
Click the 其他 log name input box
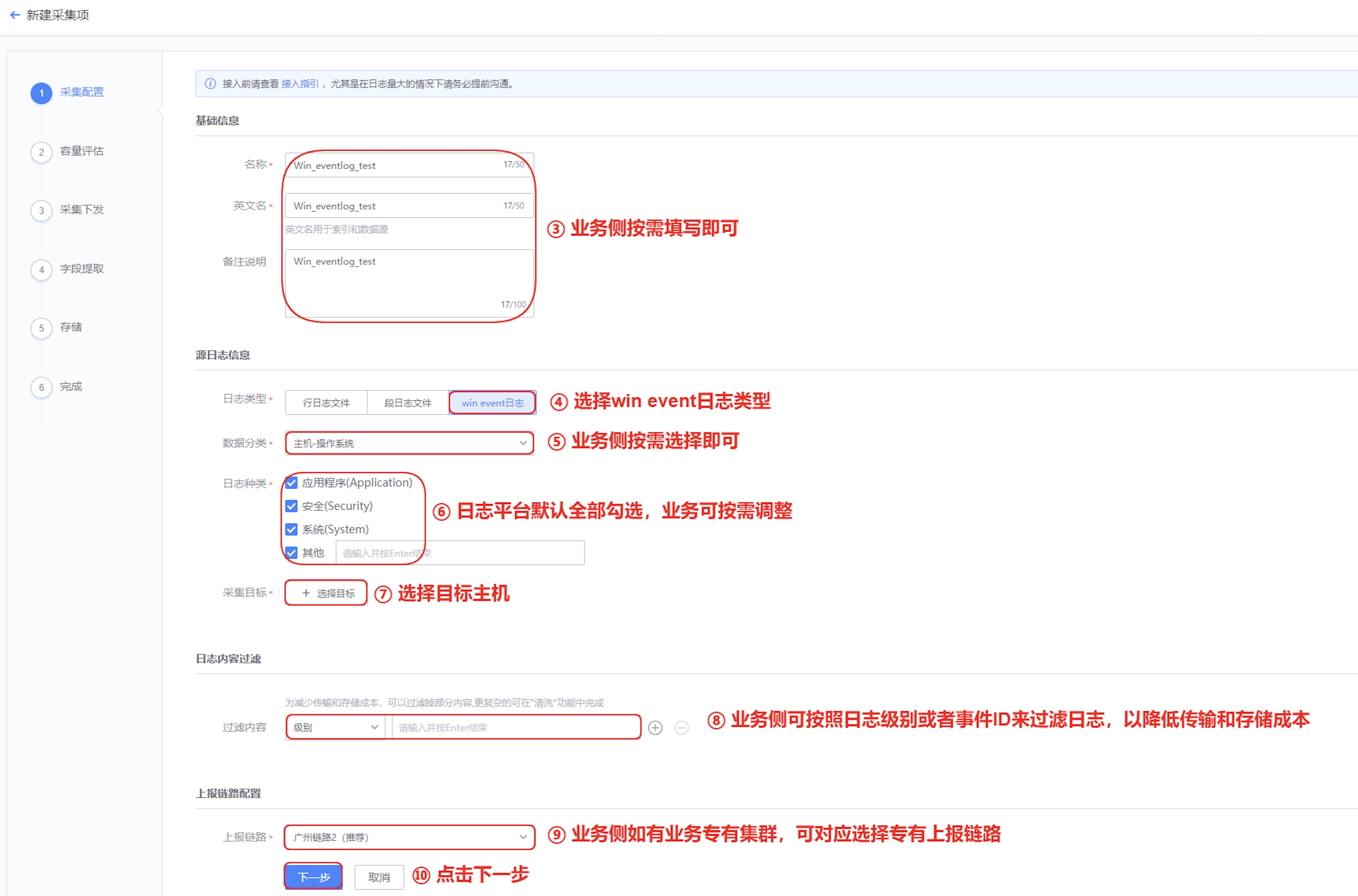click(x=460, y=553)
